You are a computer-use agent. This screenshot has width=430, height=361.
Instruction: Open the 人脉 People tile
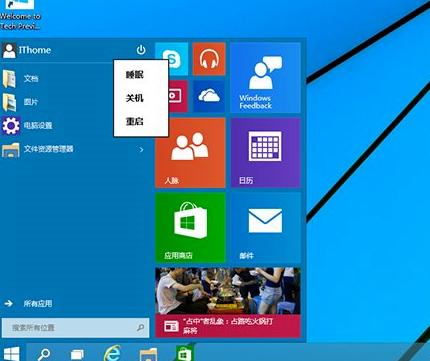(x=190, y=153)
